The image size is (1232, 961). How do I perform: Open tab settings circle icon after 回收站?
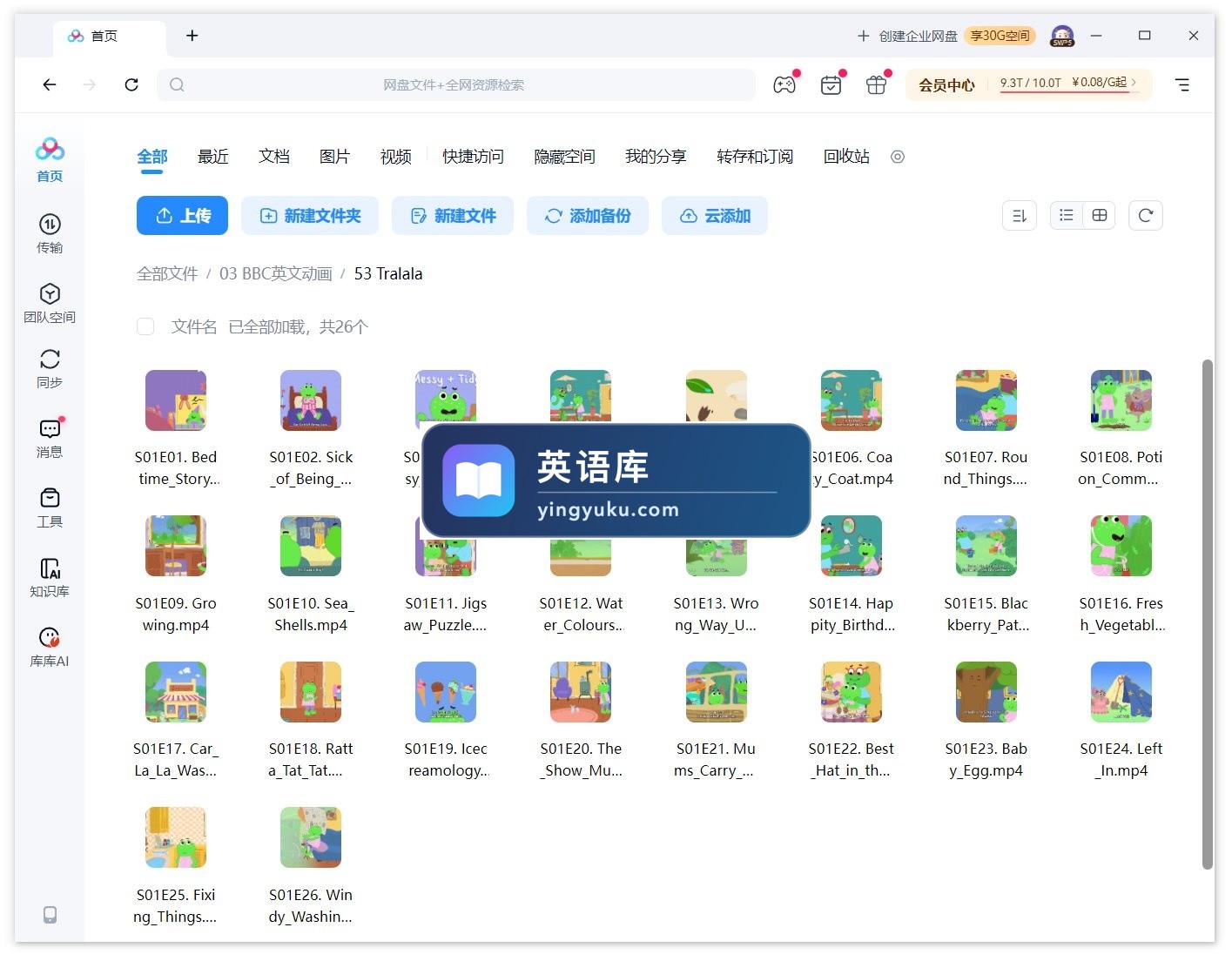pos(898,157)
